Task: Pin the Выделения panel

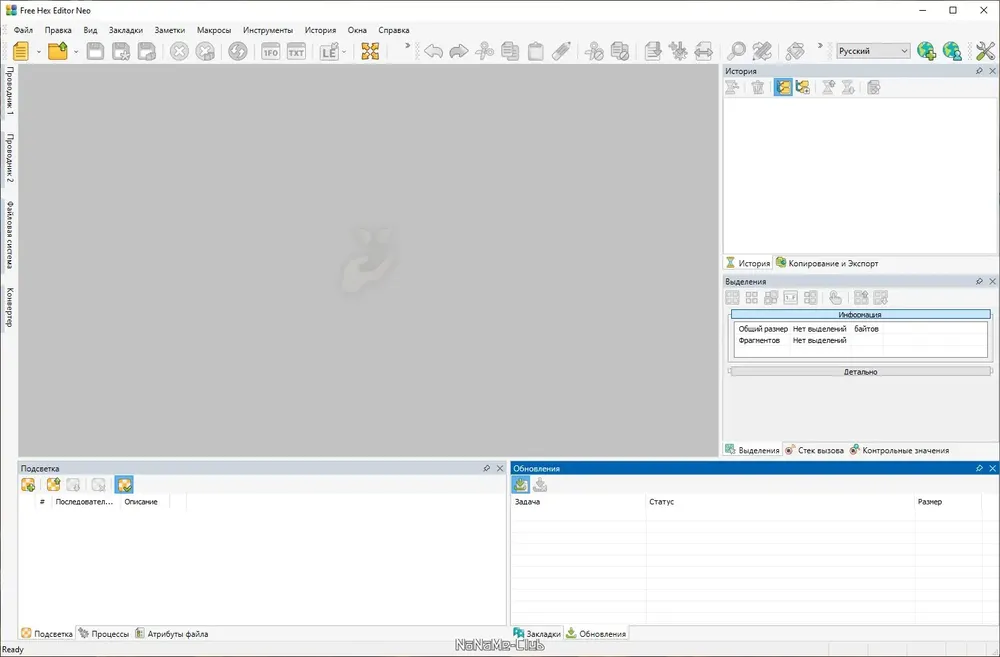Action: (x=979, y=281)
